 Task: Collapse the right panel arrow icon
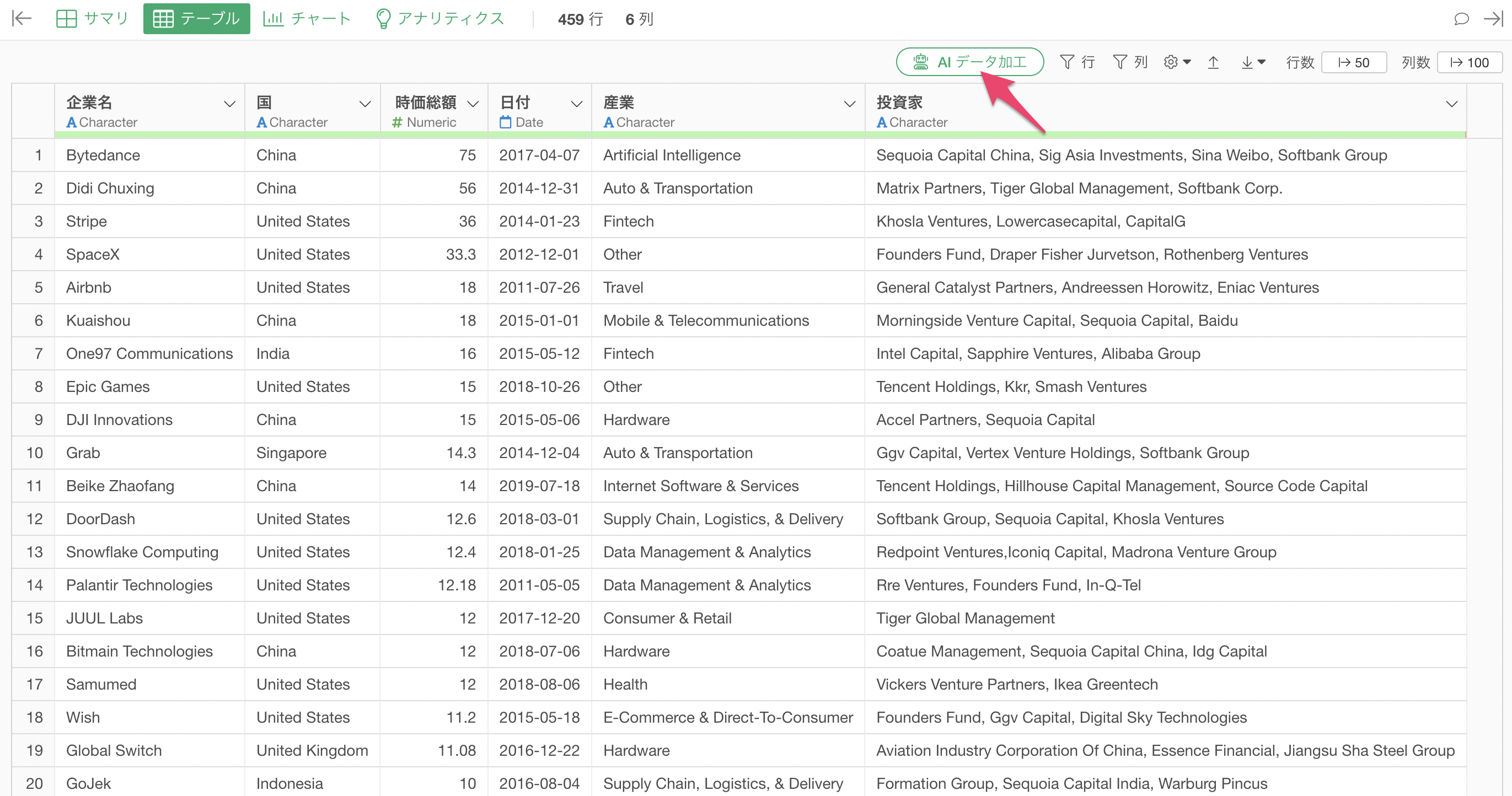pos(1494,19)
